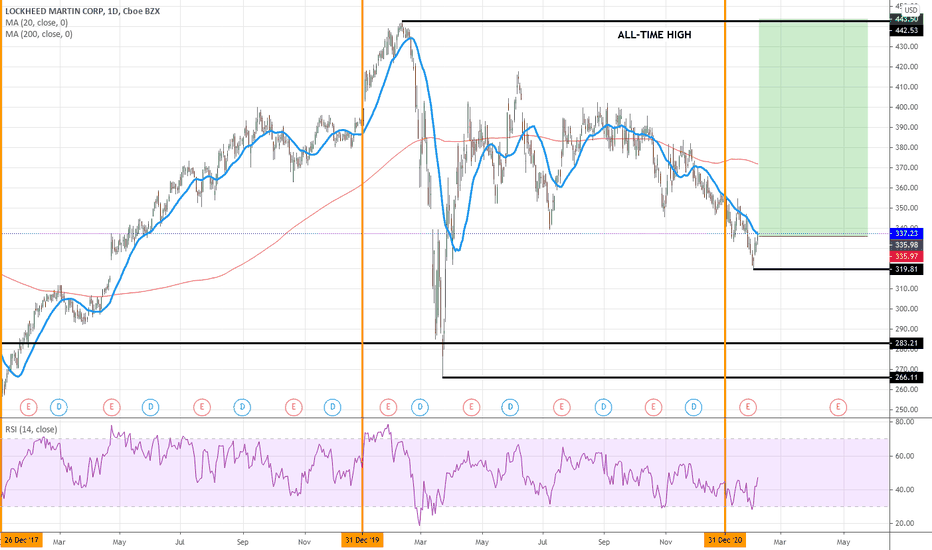Click the 335.98 last price label
The image size is (932, 550).
click(906, 245)
